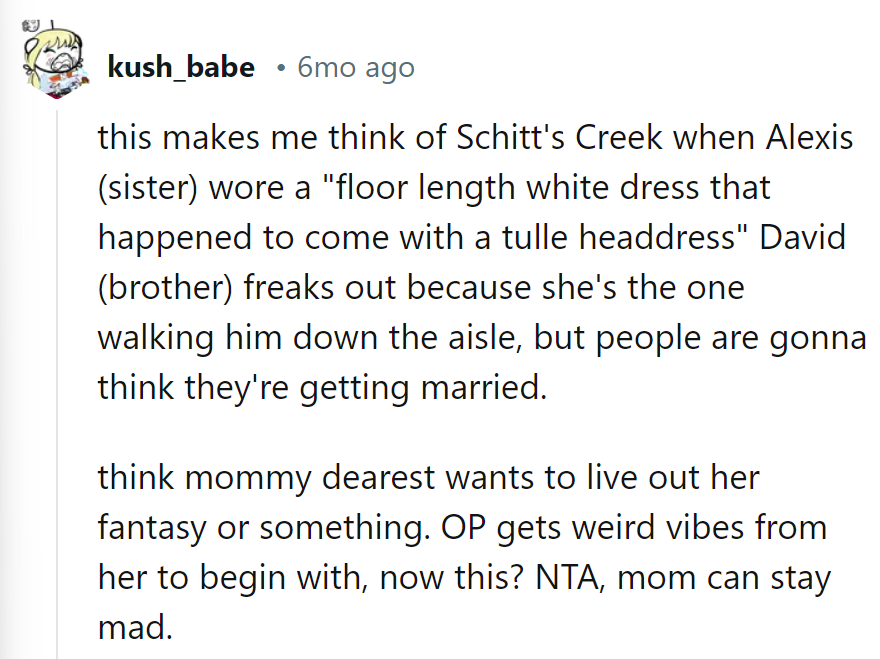880x659 pixels.
Task: Click the word "Creek" in the comment
Action: coord(618,137)
